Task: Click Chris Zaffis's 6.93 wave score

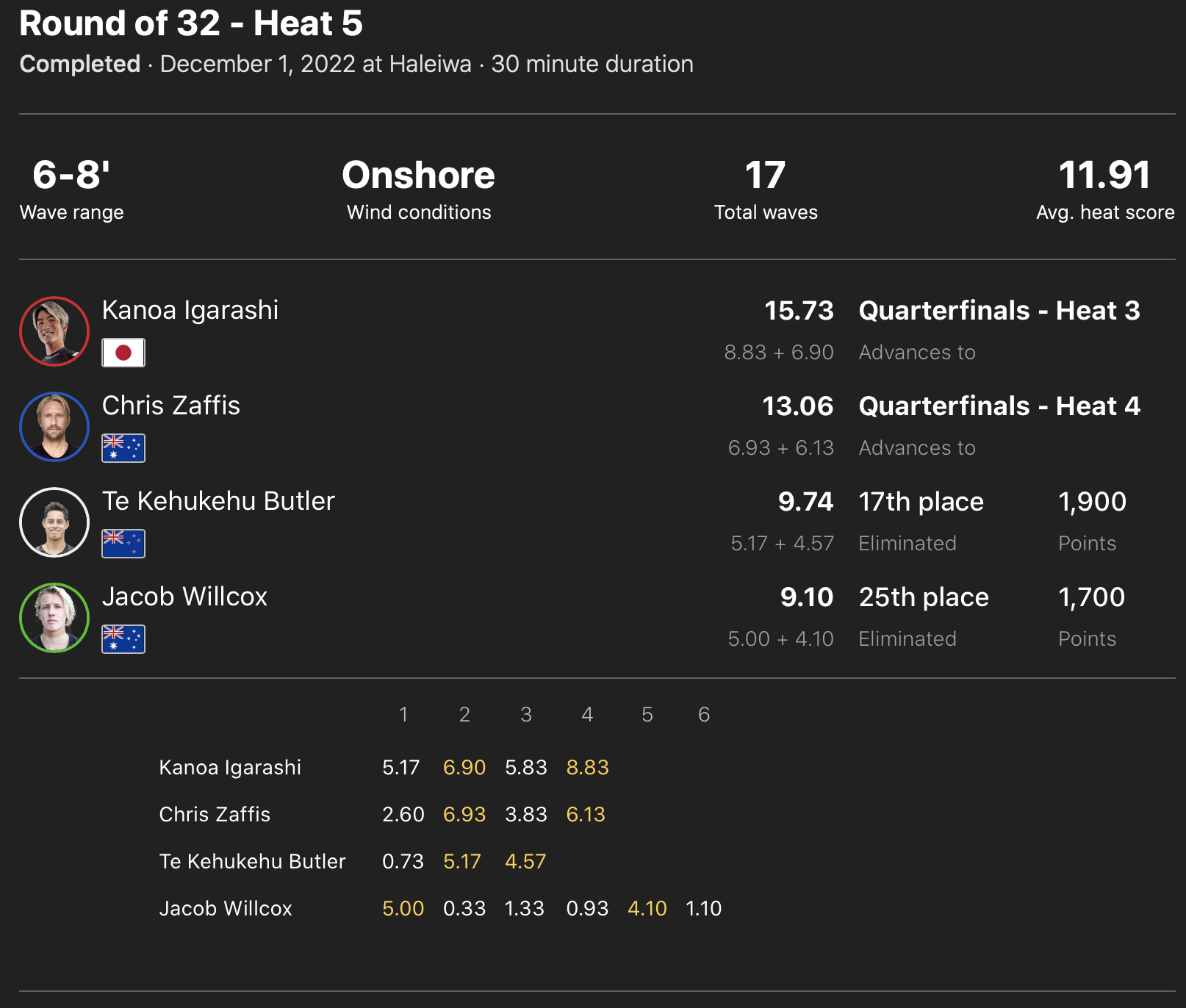Action: (x=464, y=815)
